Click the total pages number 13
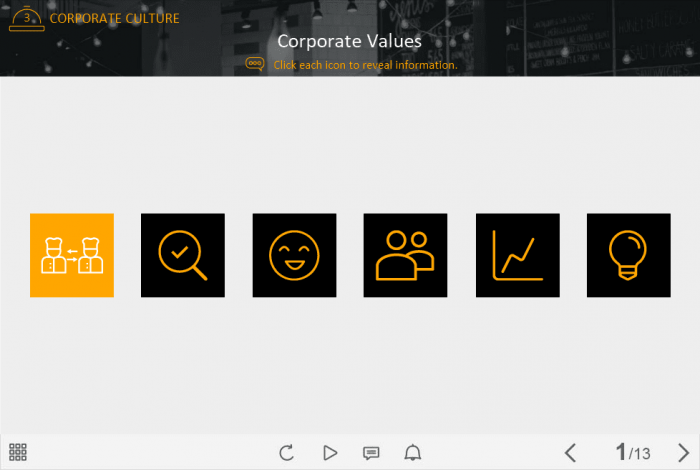Viewport: 700px width, 470px height. pyautogui.click(x=642, y=454)
